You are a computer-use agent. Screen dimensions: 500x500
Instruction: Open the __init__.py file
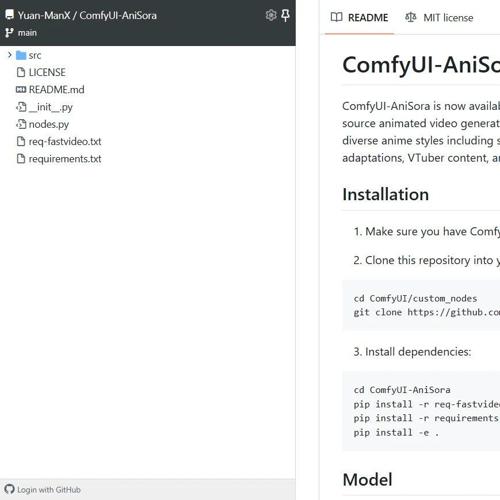[x=51, y=107]
